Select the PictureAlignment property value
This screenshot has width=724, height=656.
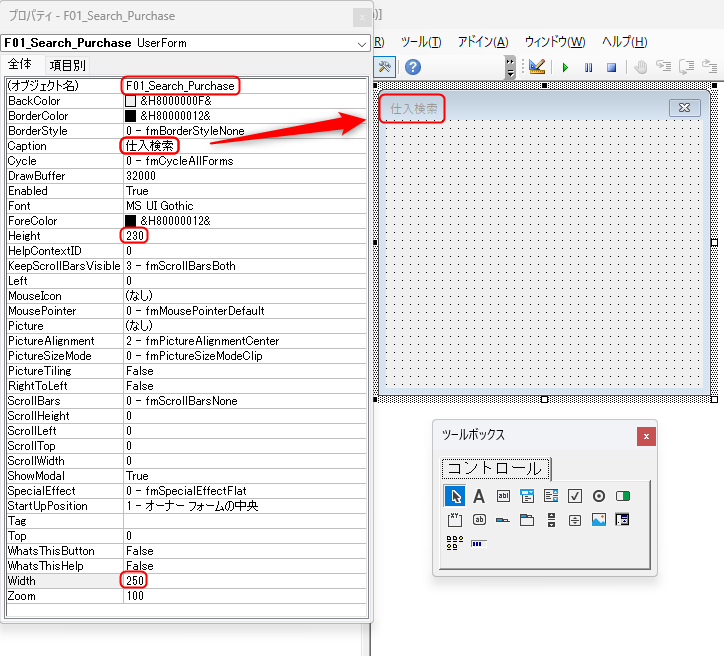(x=245, y=341)
